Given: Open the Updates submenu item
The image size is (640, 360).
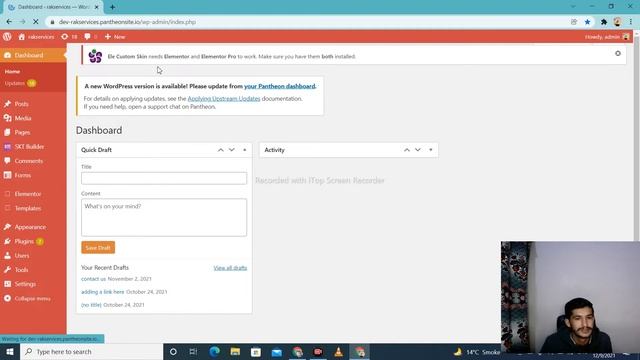Looking at the screenshot, I should tap(20, 83).
